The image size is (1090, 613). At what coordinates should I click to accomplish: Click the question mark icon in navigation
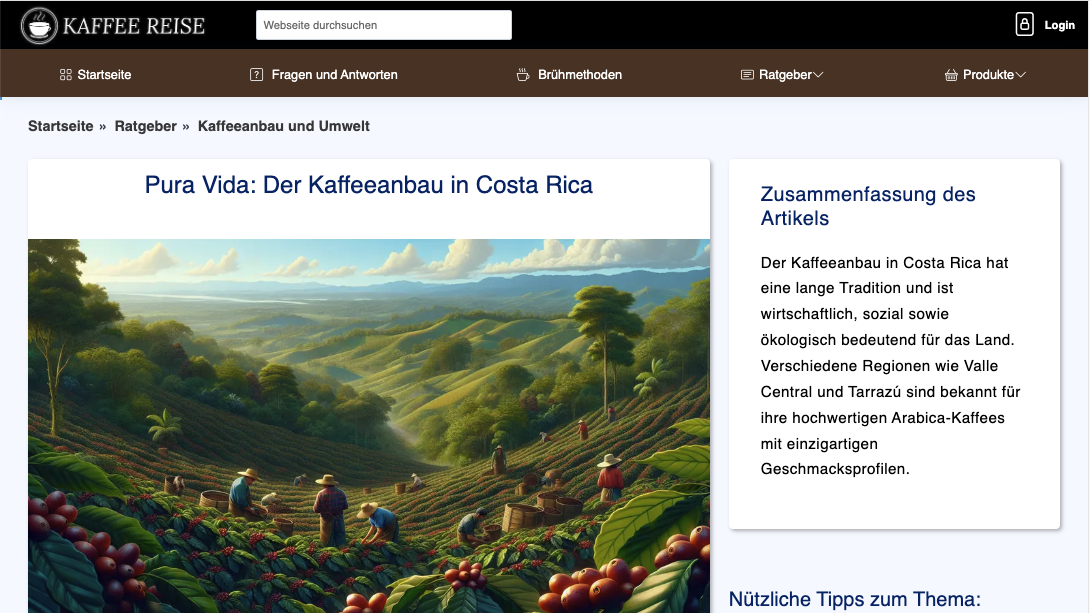256,75
